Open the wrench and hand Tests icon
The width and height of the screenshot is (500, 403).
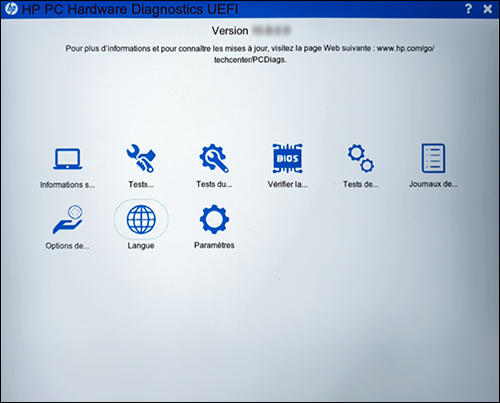(141, 158)
